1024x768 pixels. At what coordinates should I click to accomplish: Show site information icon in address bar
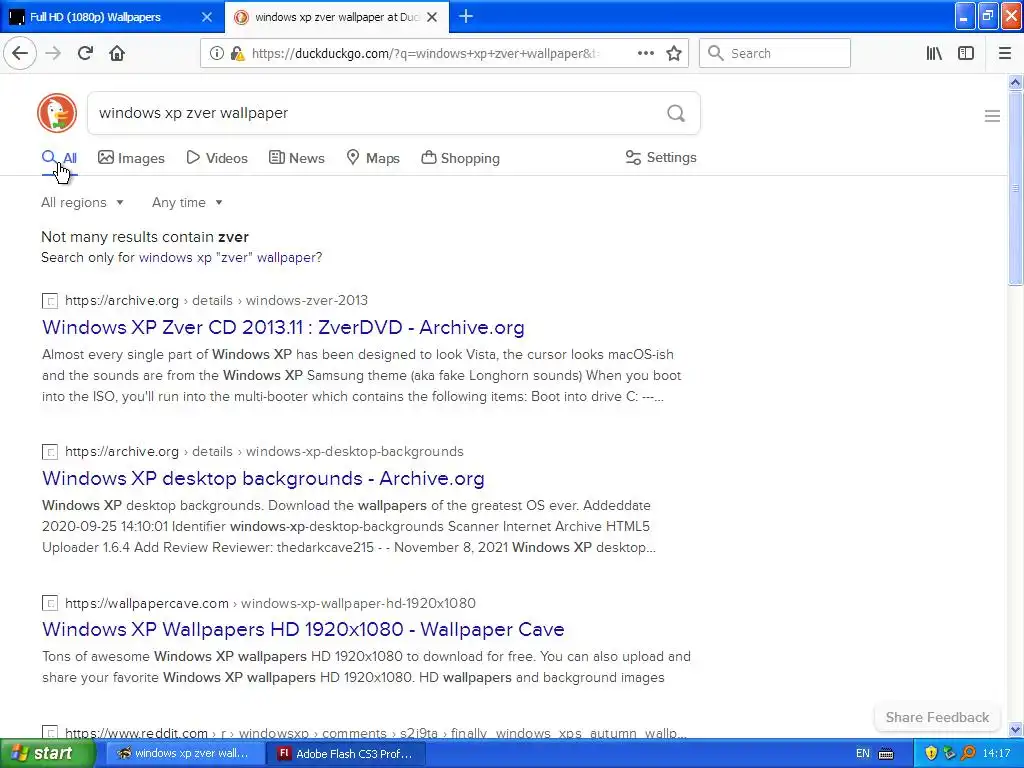coord(217,54)
